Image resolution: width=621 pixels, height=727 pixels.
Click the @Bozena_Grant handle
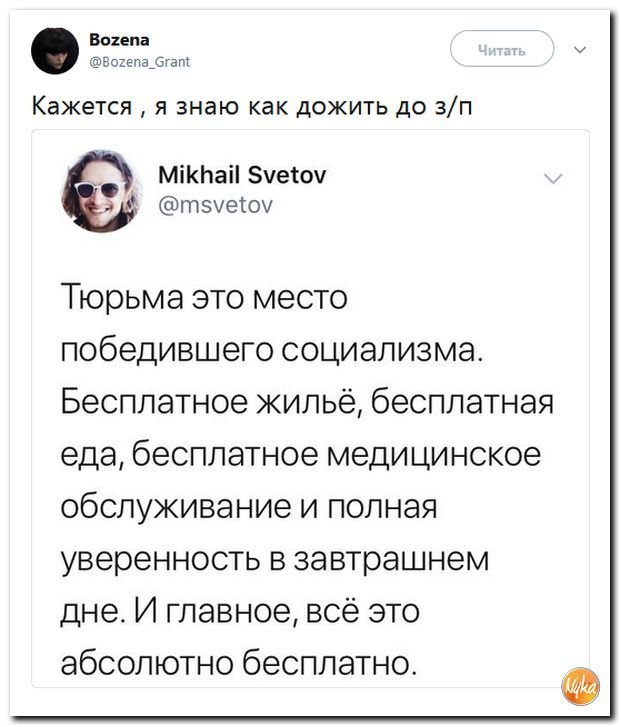point(139,62)
